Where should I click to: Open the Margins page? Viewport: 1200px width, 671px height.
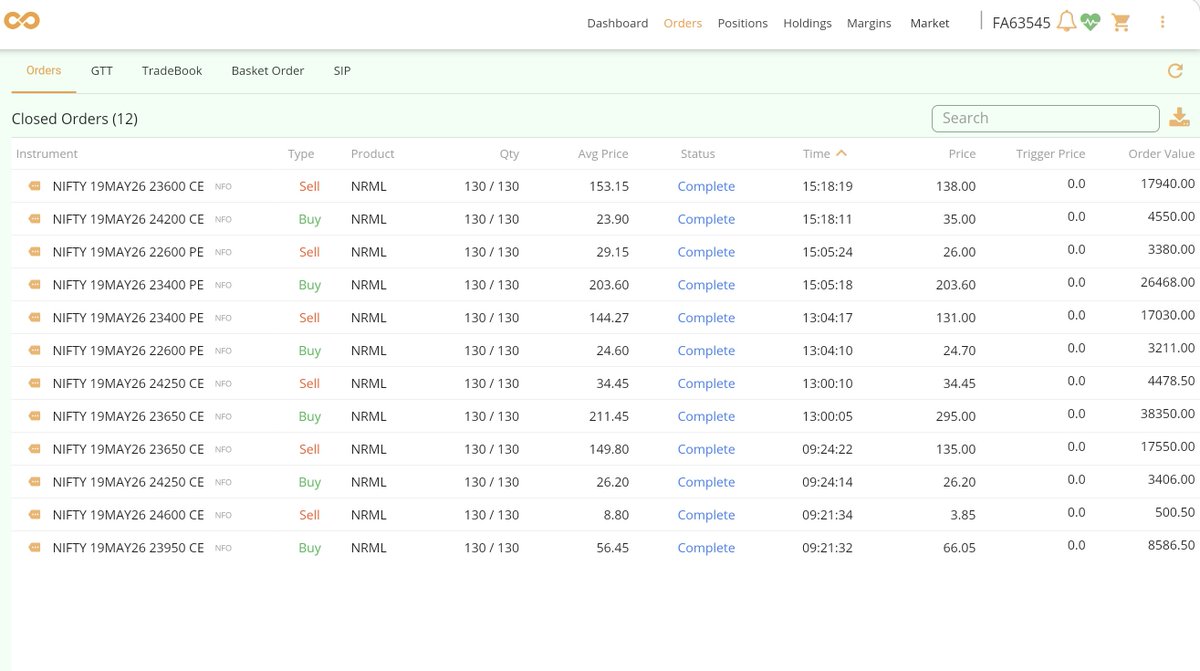pos(869,23)
